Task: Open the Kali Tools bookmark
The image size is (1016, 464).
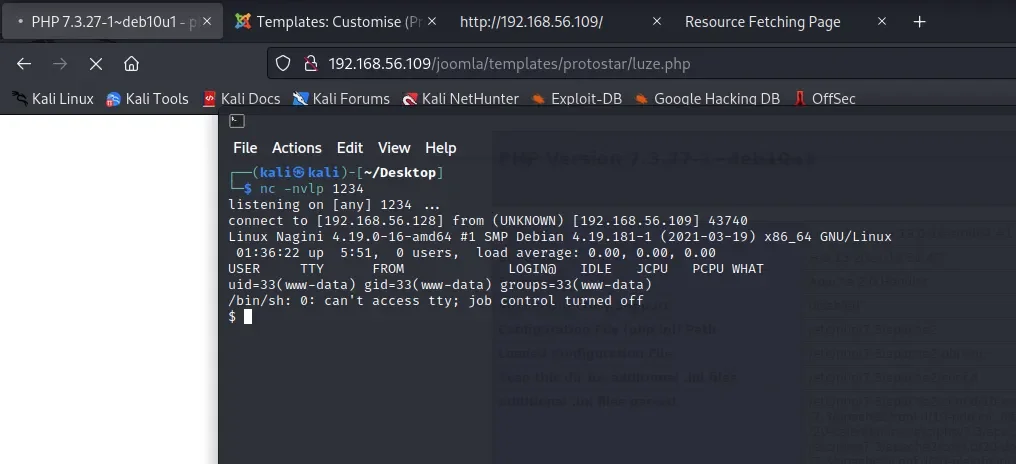Action: click(147, 98)
